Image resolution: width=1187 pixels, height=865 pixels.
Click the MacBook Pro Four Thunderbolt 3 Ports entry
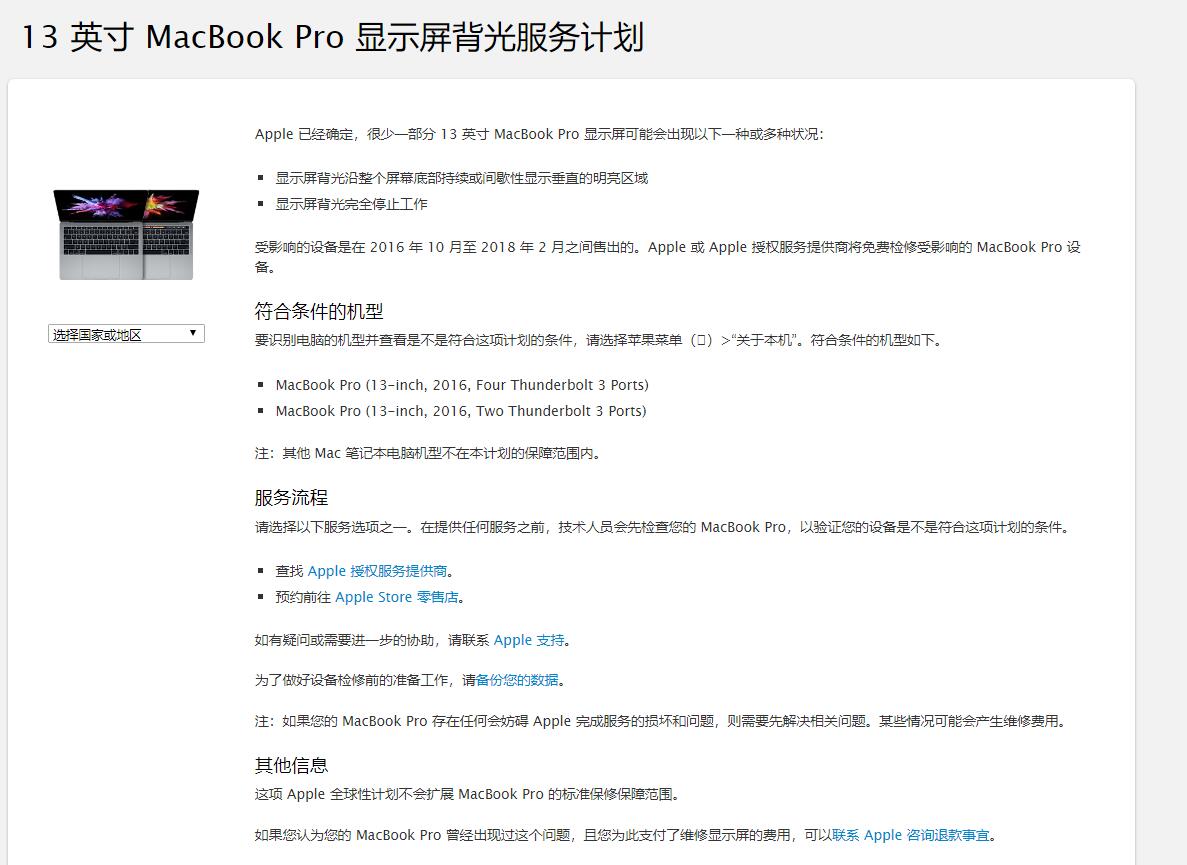[x=460, y=385]
